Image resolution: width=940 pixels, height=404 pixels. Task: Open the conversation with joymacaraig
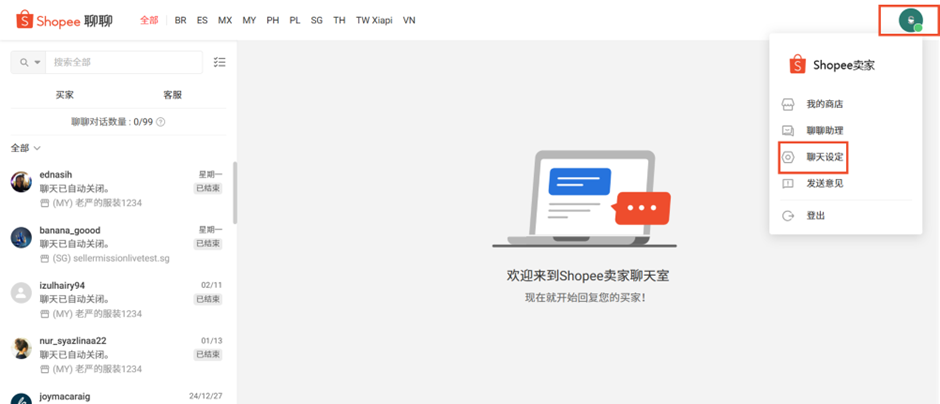coord(118,396)
